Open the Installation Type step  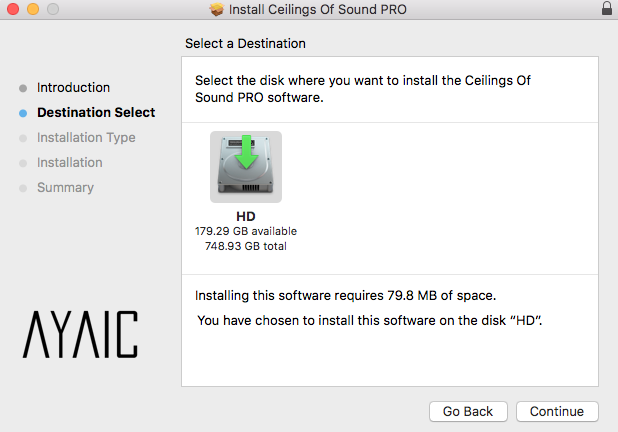click(x=86, y=138)
